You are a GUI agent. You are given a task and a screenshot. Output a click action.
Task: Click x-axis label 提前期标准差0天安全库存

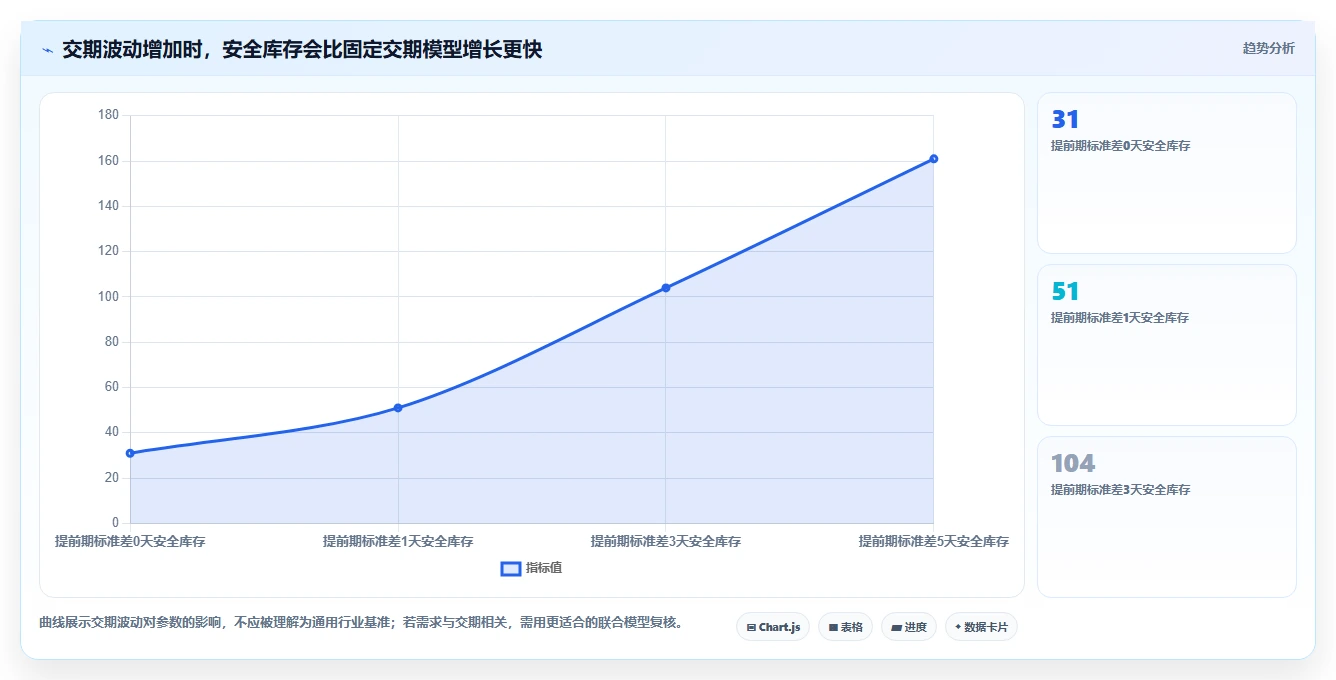(x=130, y=541)
